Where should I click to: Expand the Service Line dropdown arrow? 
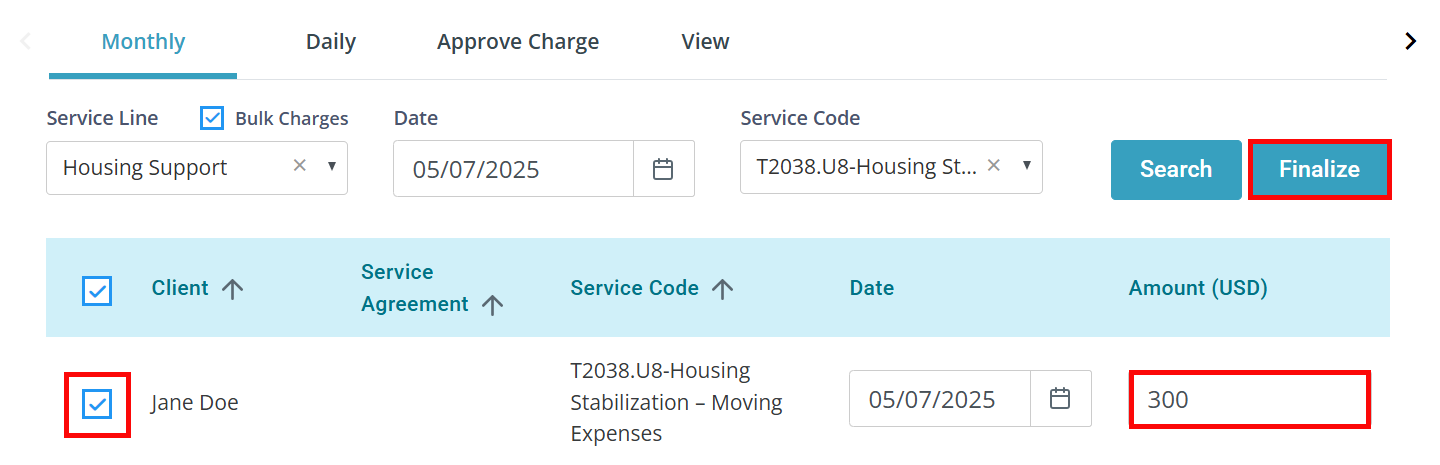click(332, 166)
